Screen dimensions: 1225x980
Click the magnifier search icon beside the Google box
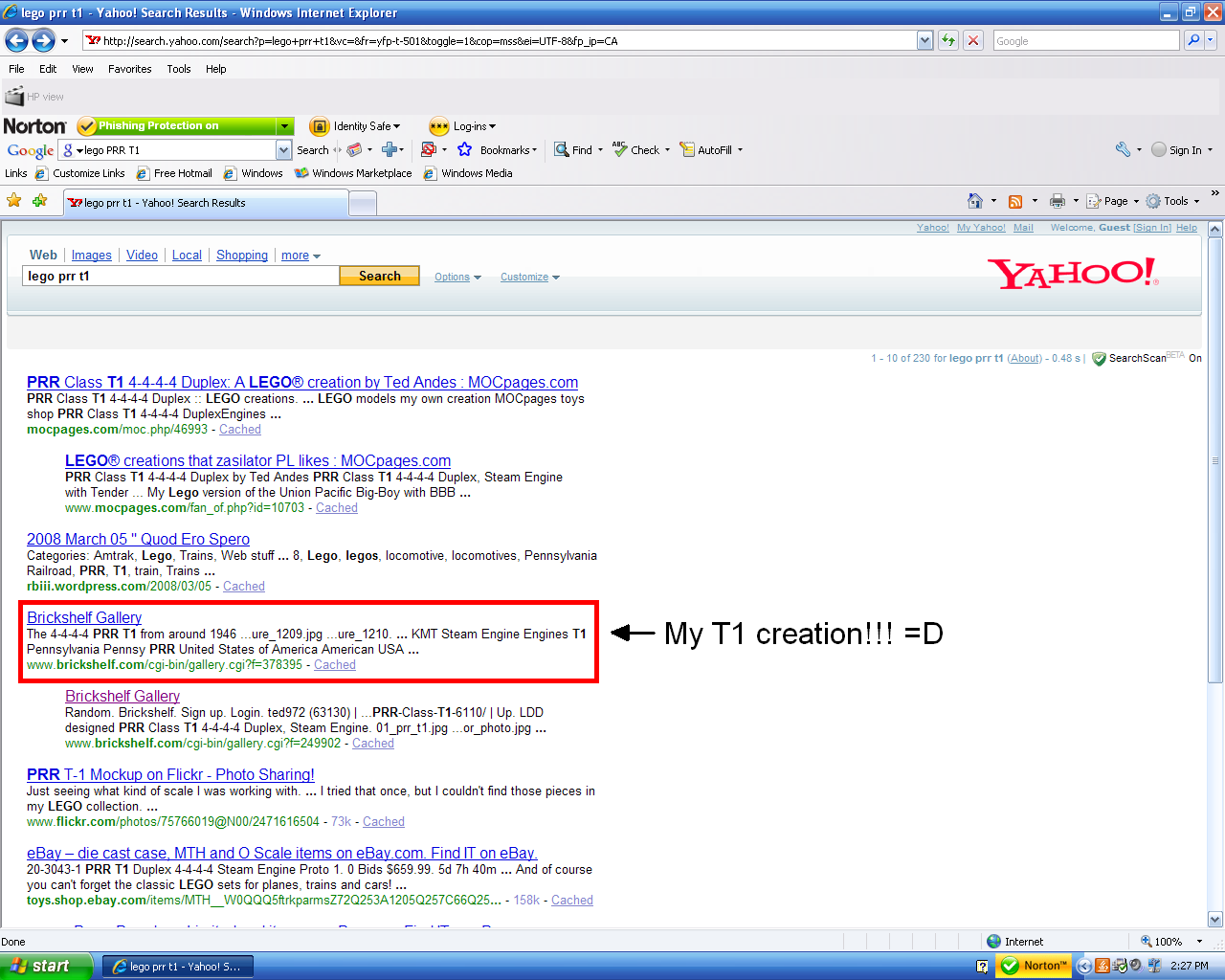[1192, 40]
